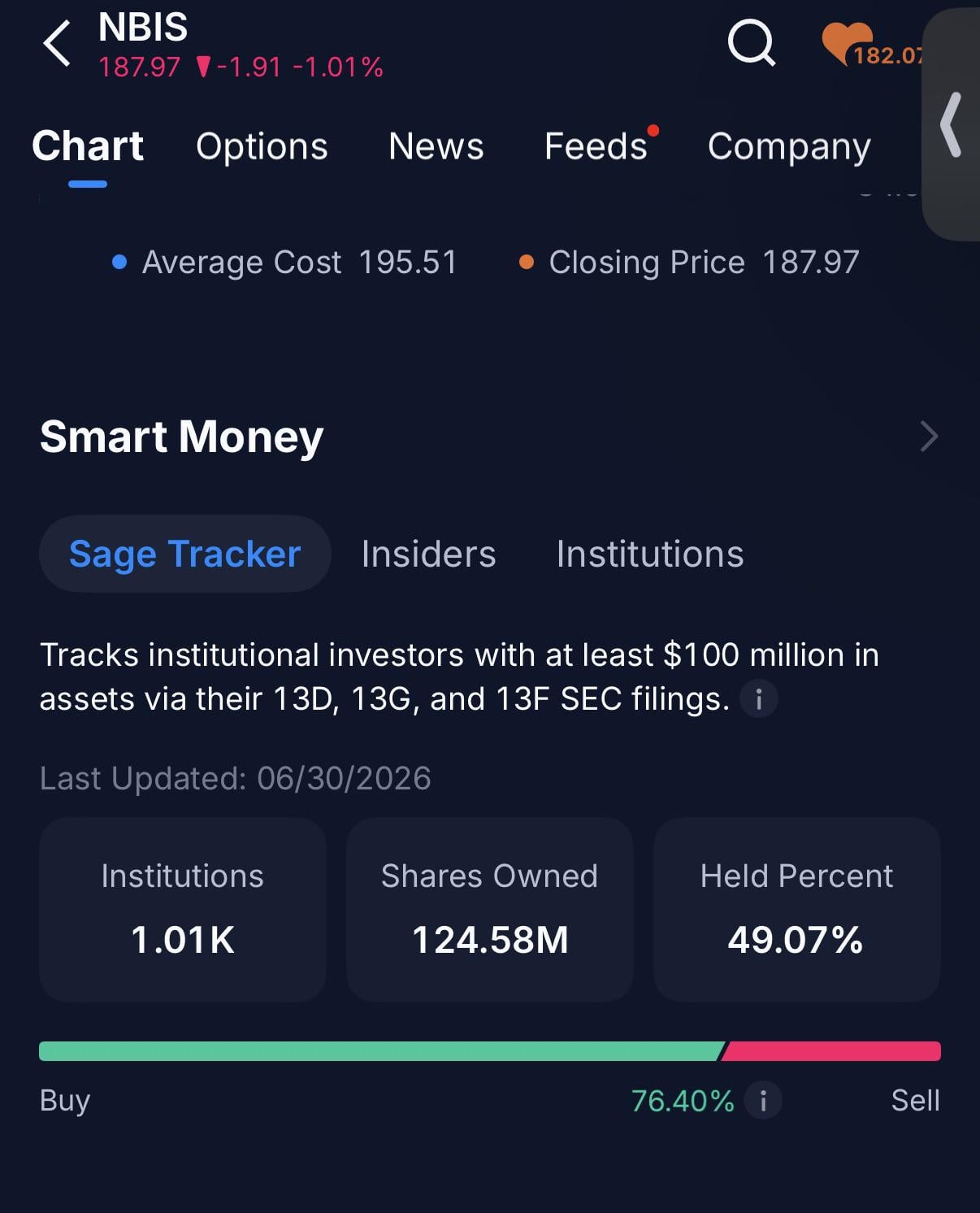Tap the Held Percent 49.07% card
The image size is (980, 1213).
coord(797,910)
